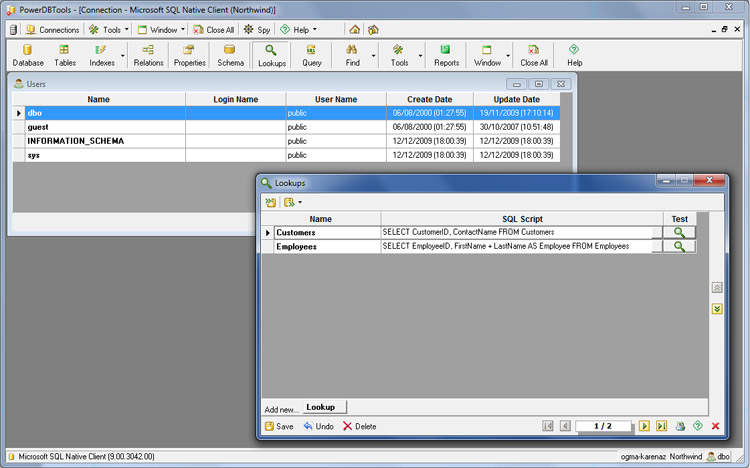Expand the Indexes dropdown arrow
Image resolution: width=750 pixels, height=468 pixels.
(123, 55)
